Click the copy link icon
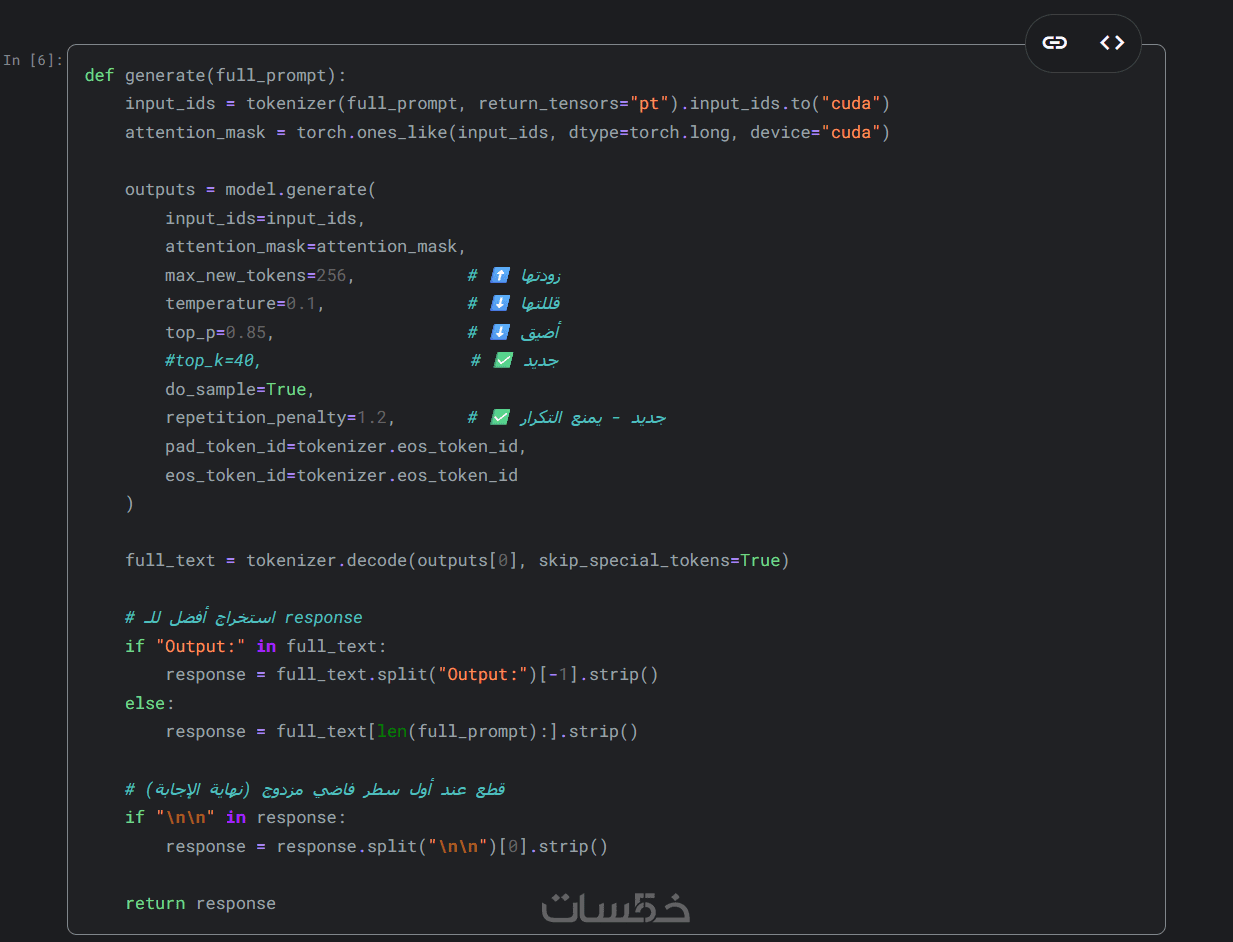This screenshot has height=942, width=1233. (1055, 43)
